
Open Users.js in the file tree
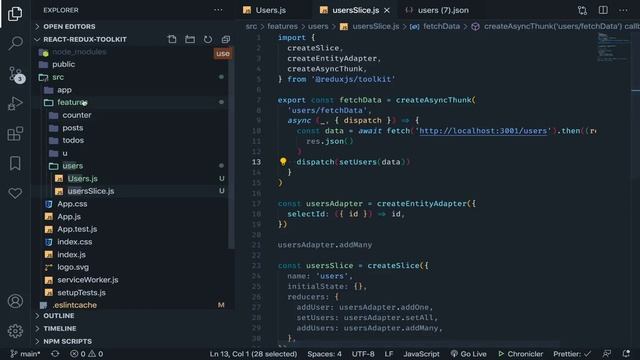pos(82,178)
